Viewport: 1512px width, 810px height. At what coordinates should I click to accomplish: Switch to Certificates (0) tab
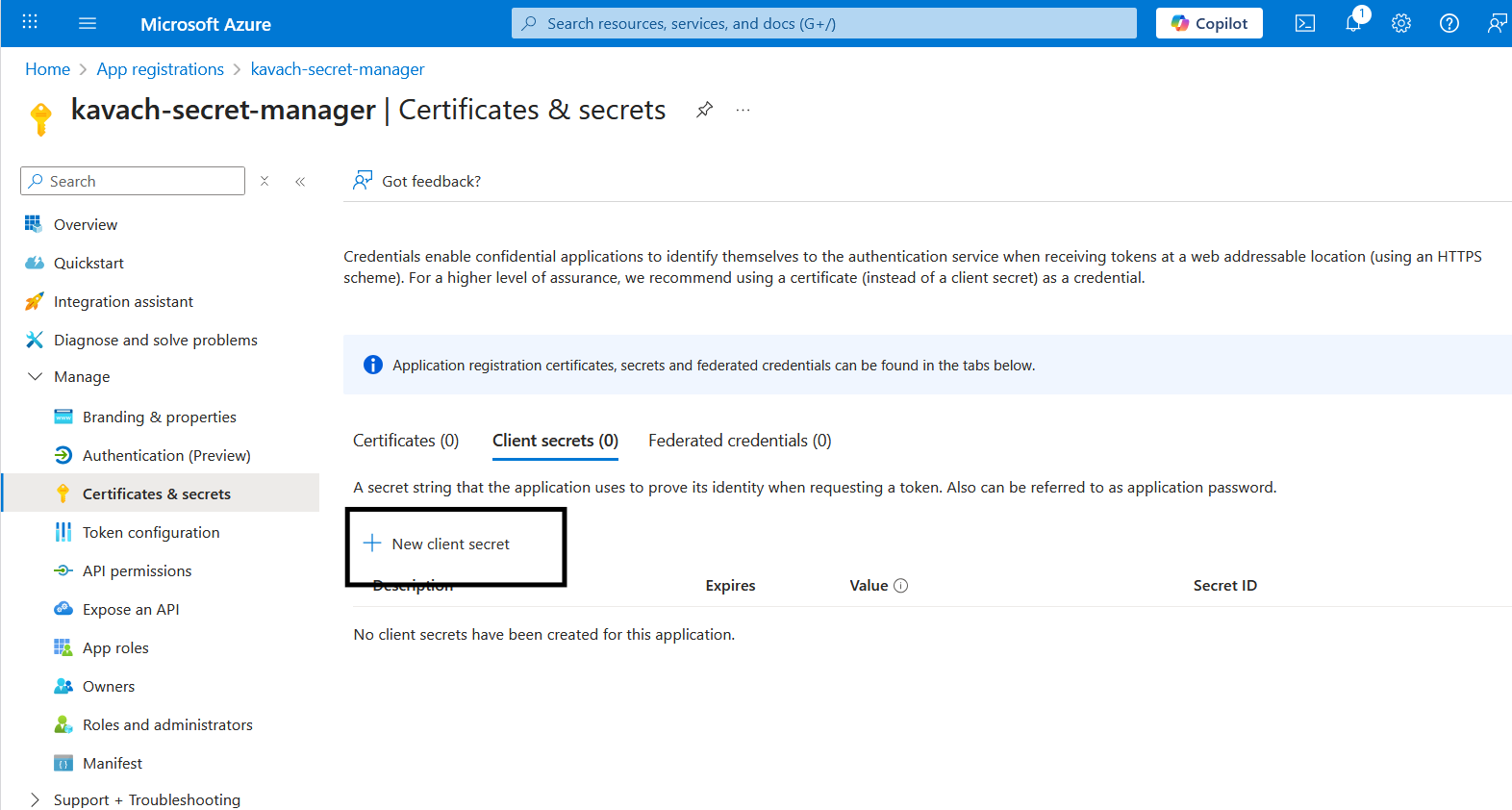coord(406,441)
